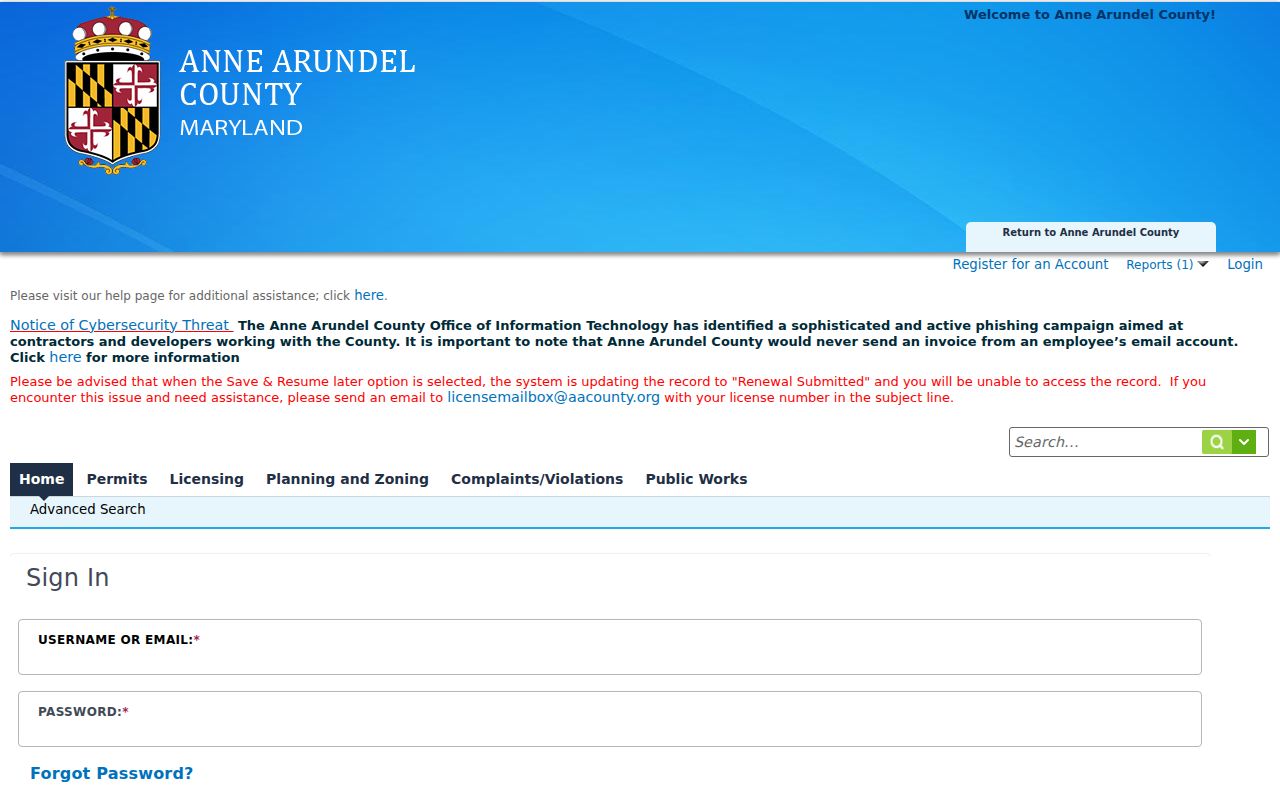Click the Forgot Password? link

(112, 773)
